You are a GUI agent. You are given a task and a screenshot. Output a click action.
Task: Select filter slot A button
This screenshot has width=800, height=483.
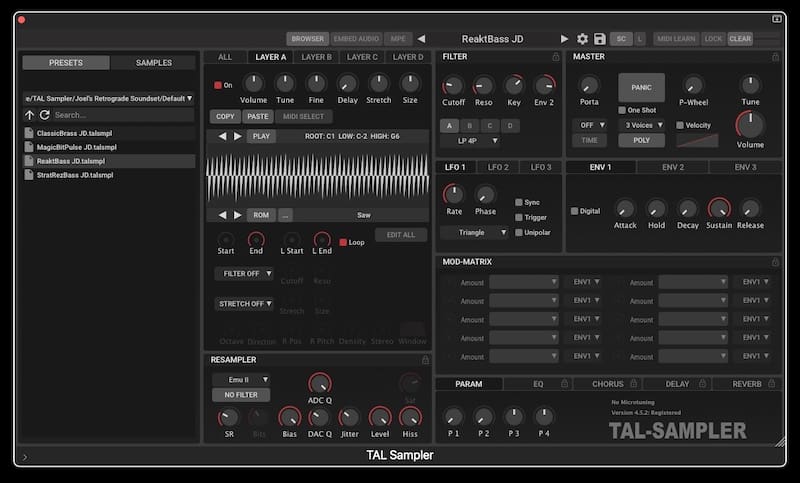449,125
